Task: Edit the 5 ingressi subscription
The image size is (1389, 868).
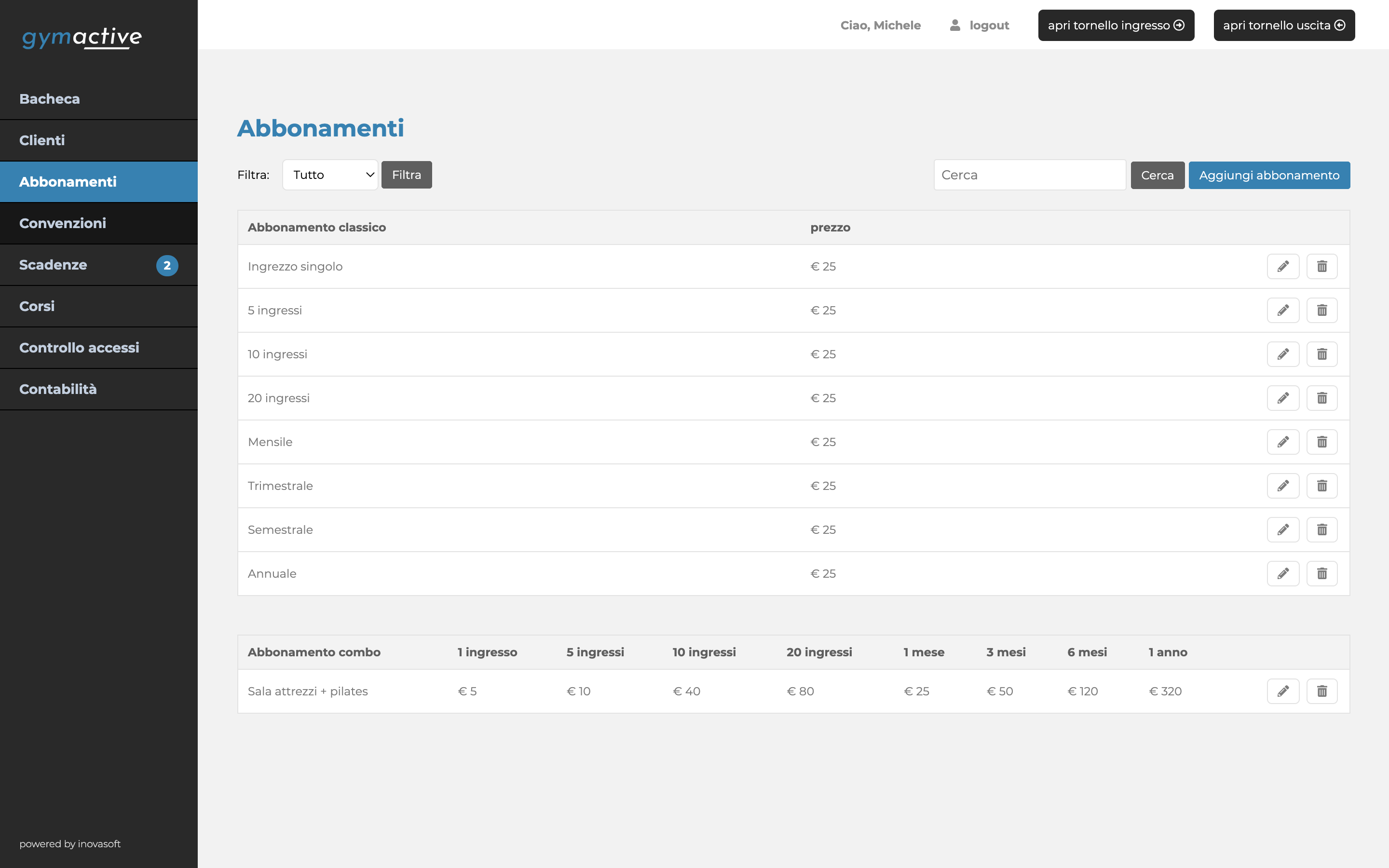Action: 1283,311
